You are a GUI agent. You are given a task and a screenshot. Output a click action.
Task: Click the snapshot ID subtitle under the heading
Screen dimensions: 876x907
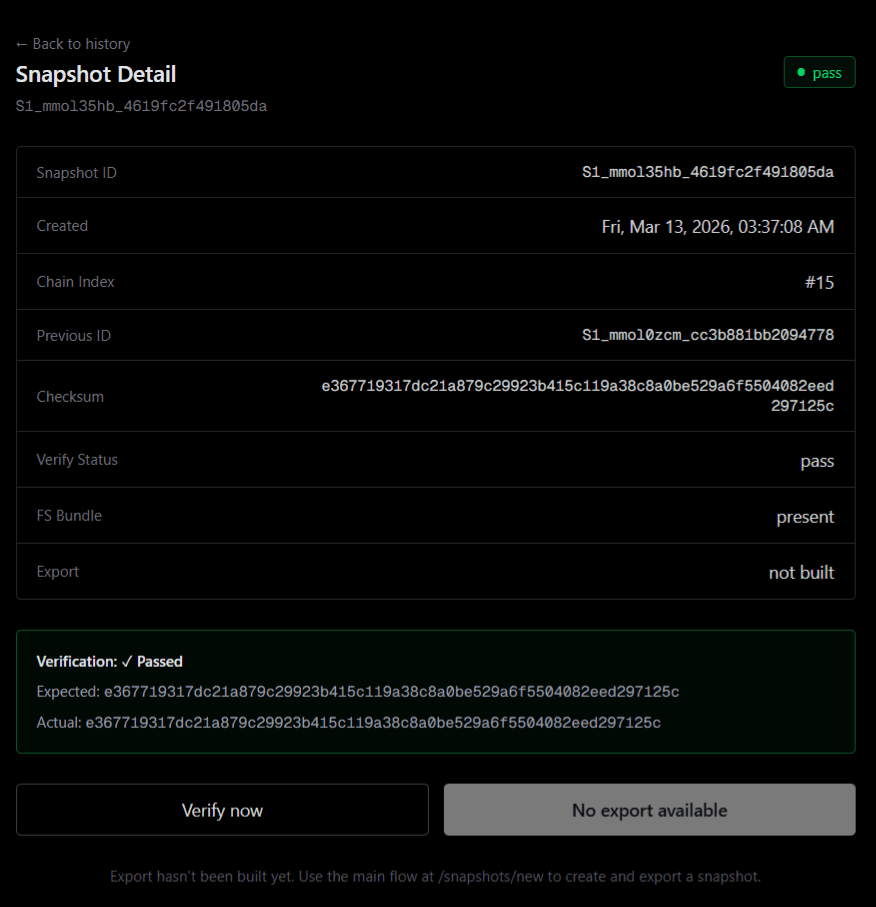point(140,105)
